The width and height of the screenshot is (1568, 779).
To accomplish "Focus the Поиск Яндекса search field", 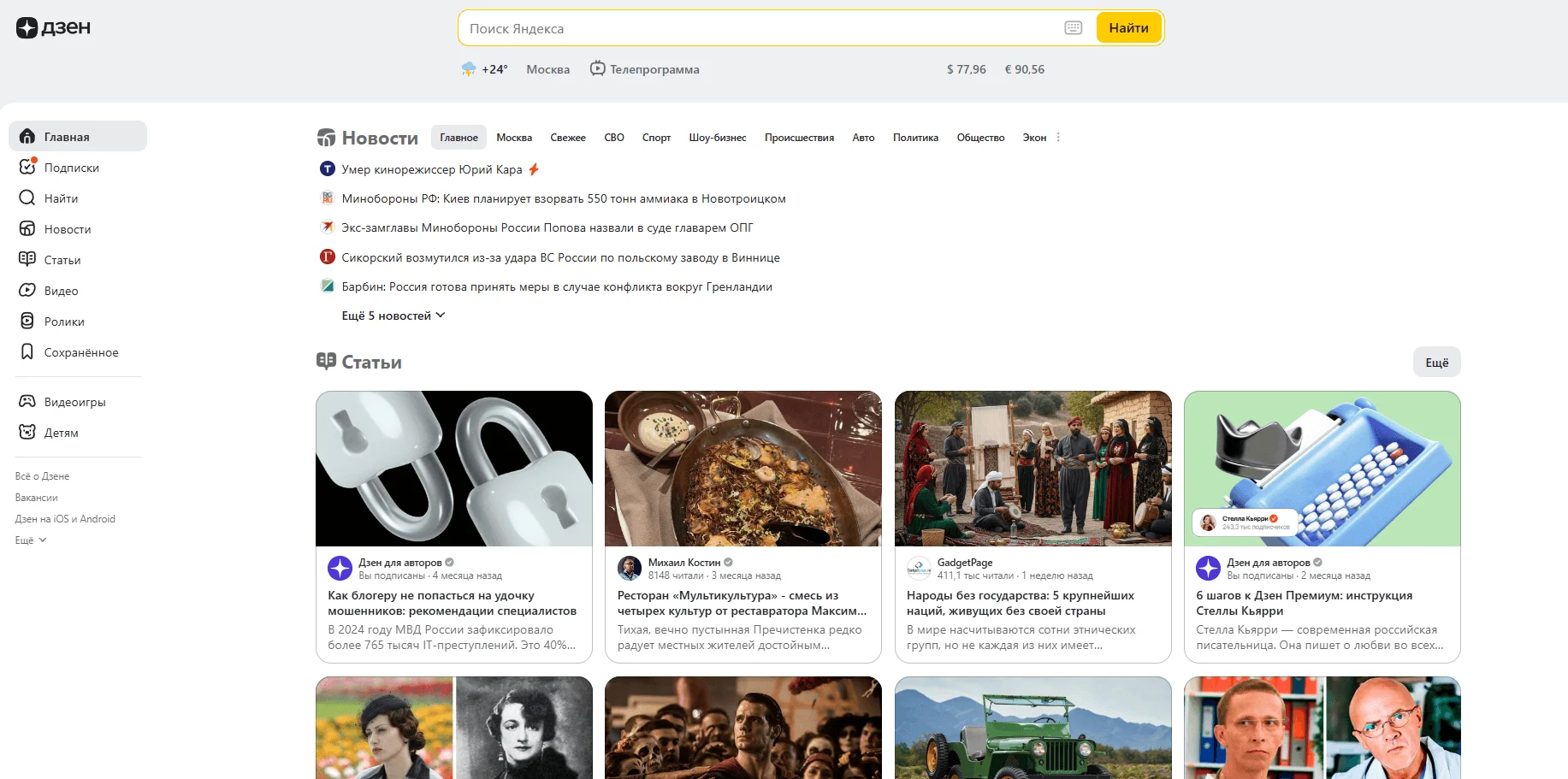I will 757,28.
